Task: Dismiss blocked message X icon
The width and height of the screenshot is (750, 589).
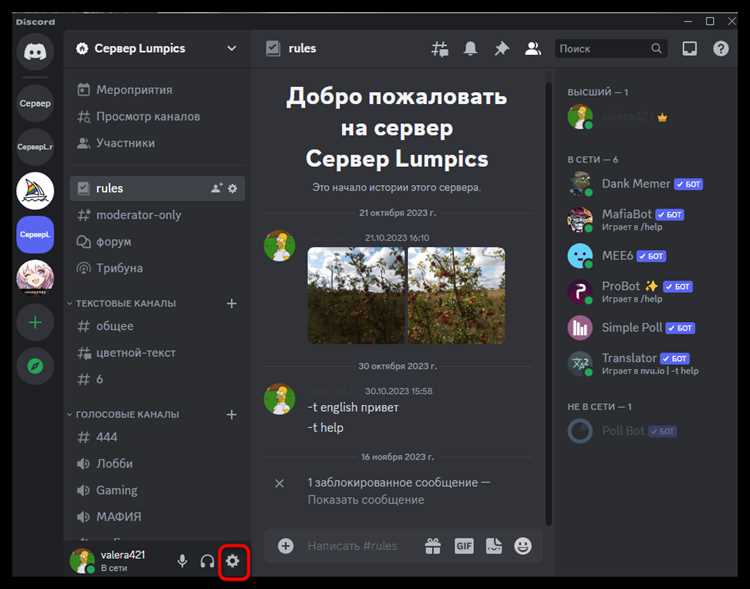Action: pos(279,483)
